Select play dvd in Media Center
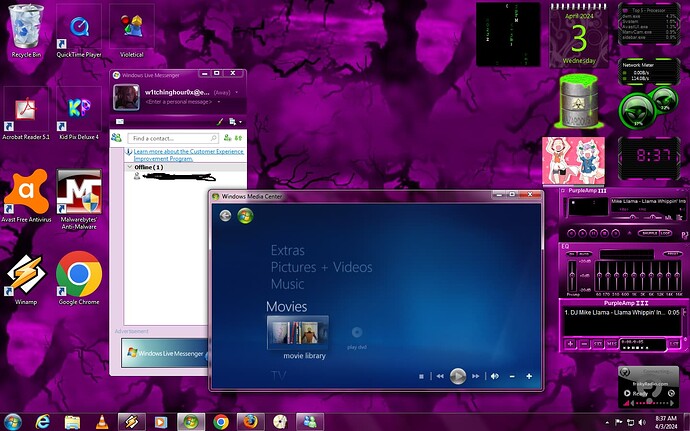Viewport: 690px width, 431px height. [x=357, y=338]
